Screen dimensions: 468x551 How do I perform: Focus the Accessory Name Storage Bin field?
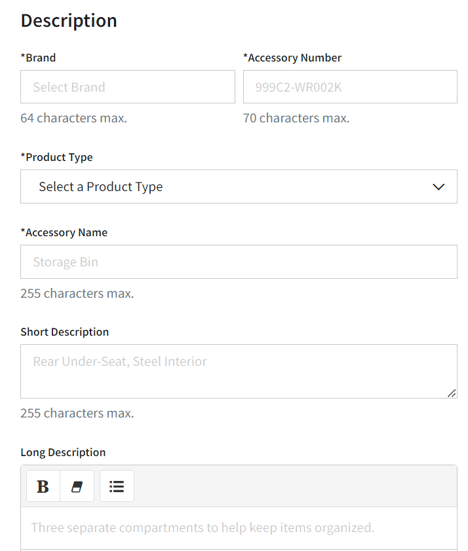[239, 262]
